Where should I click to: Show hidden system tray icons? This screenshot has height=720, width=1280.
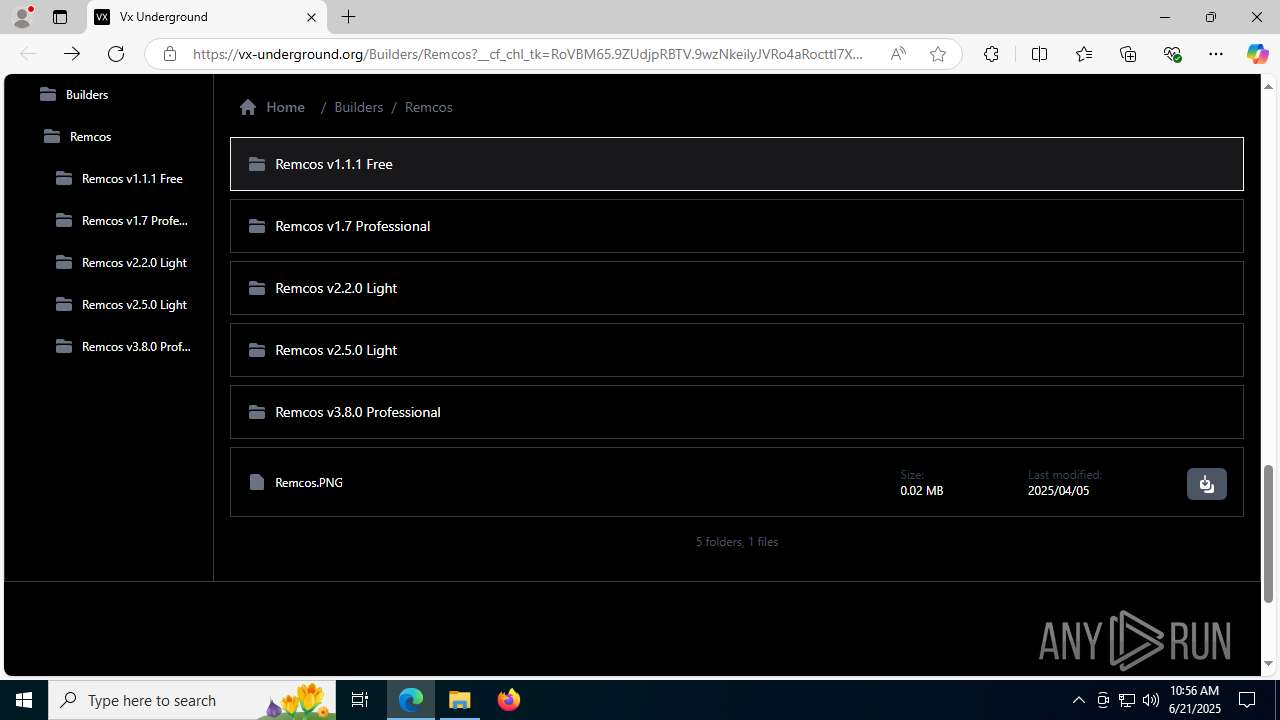pyautogui.click(x=1078, y=700)
